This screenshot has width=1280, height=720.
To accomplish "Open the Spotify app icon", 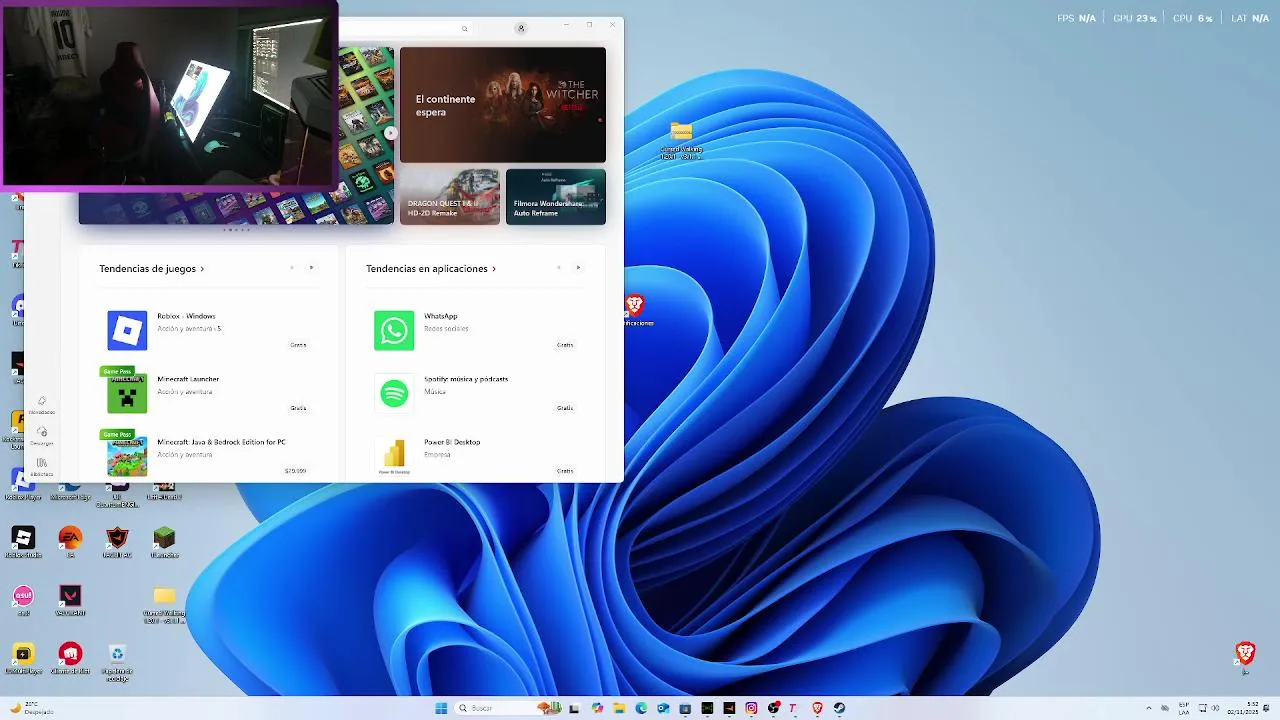I will point(394,394).
